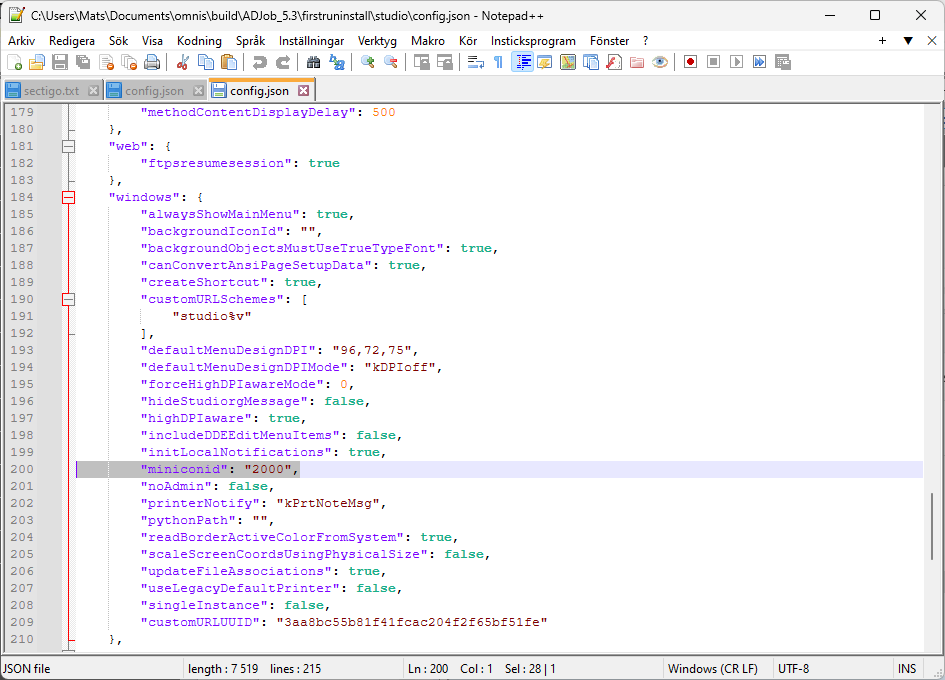945x680 pixels.
Task: Cut selection with scissors icon
Action: (183, 62)
